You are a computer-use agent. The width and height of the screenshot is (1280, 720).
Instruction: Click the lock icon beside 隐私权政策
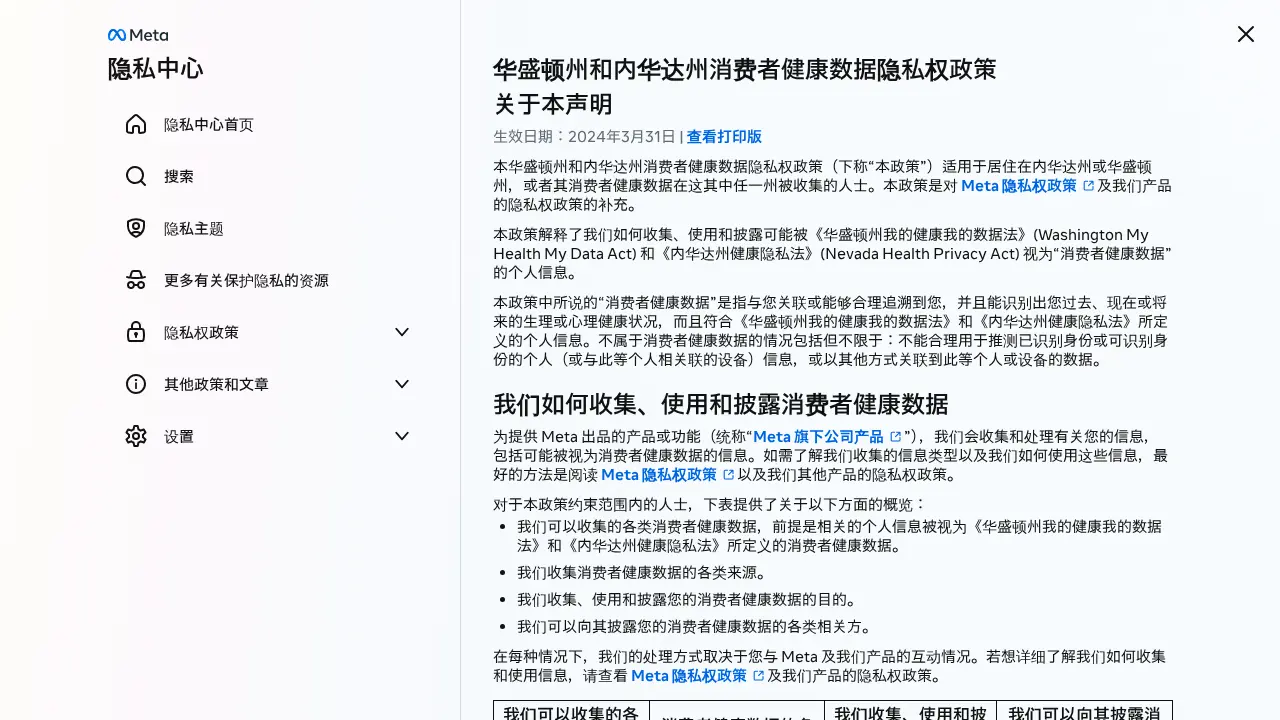pos(136,332)
